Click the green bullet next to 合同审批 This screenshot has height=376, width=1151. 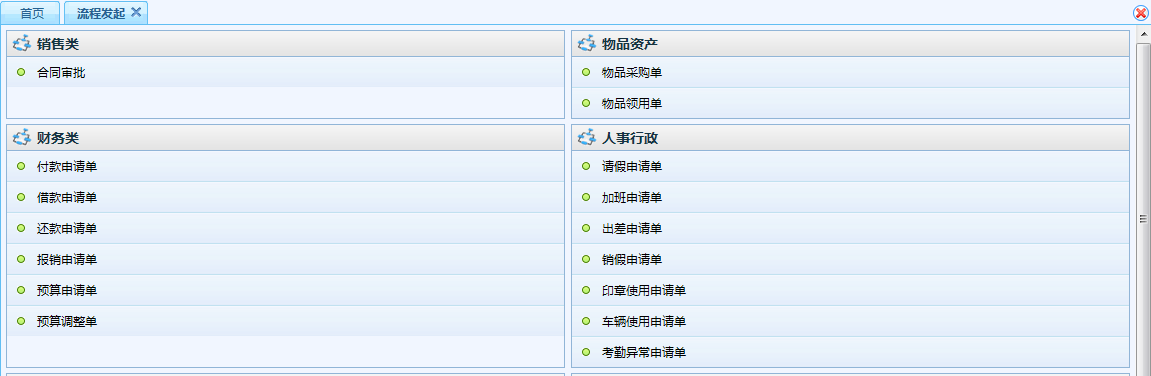click(21, 72)
